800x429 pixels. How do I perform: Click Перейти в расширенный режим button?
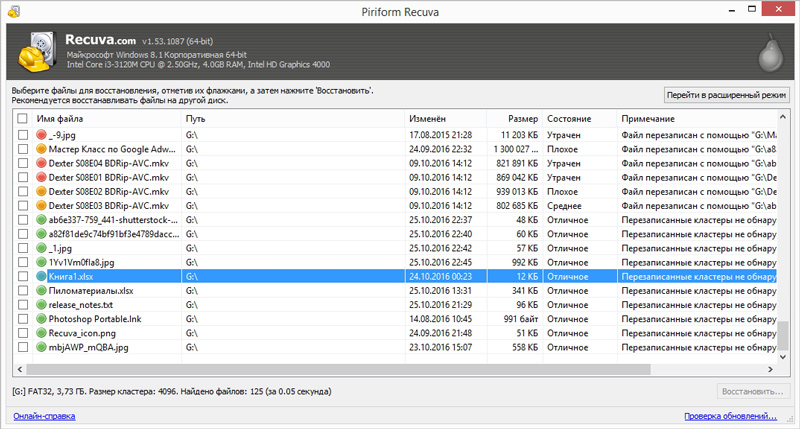coord(727,95)
